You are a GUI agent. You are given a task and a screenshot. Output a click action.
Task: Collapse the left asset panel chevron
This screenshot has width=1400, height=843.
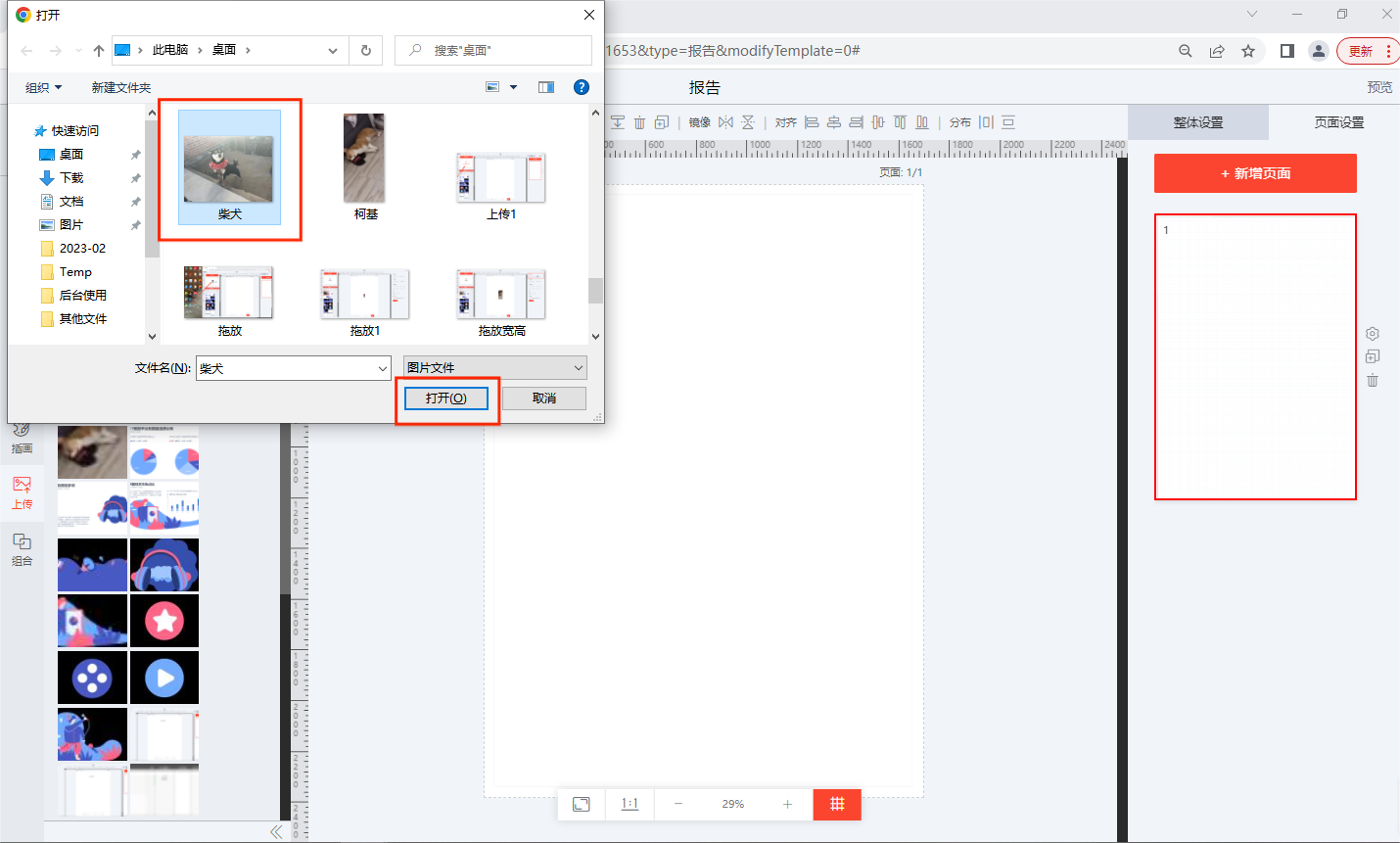click(276, 831)
